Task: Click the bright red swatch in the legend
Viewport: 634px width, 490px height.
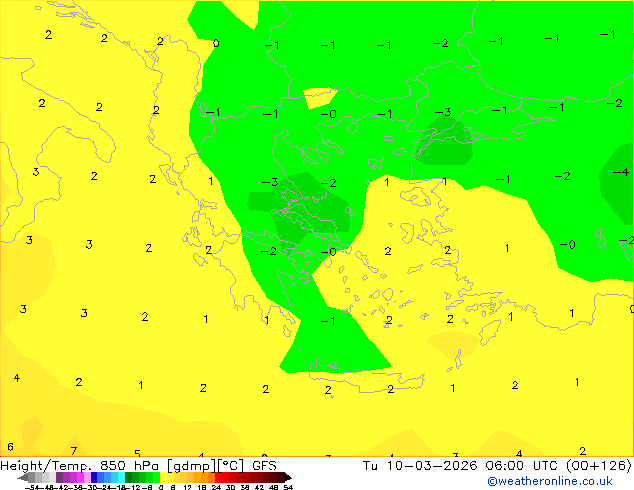Action: (x=218, y=478)
